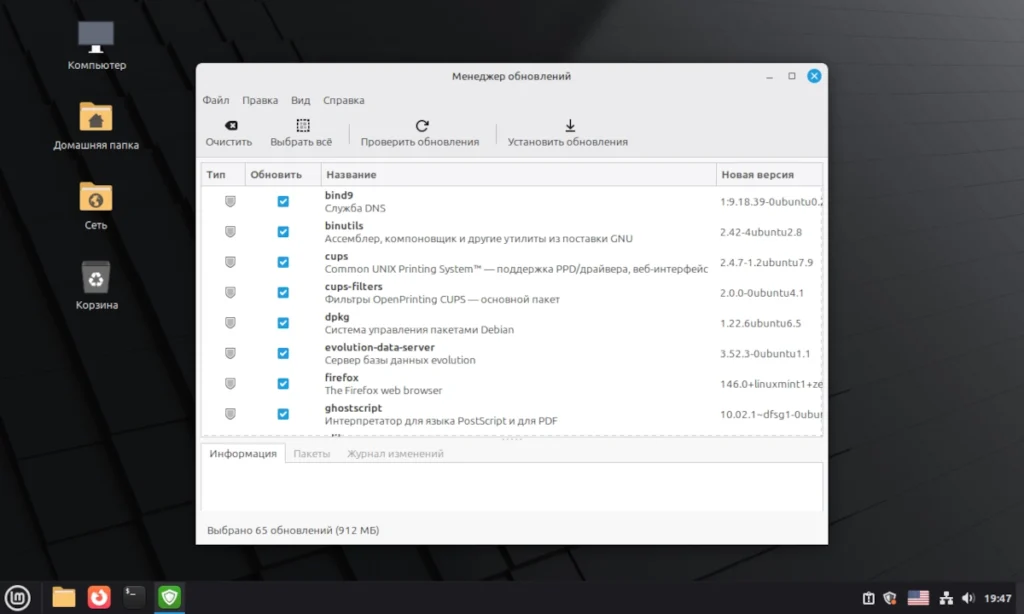
Task: Click the information pane text area
Action: pos(512,487)
